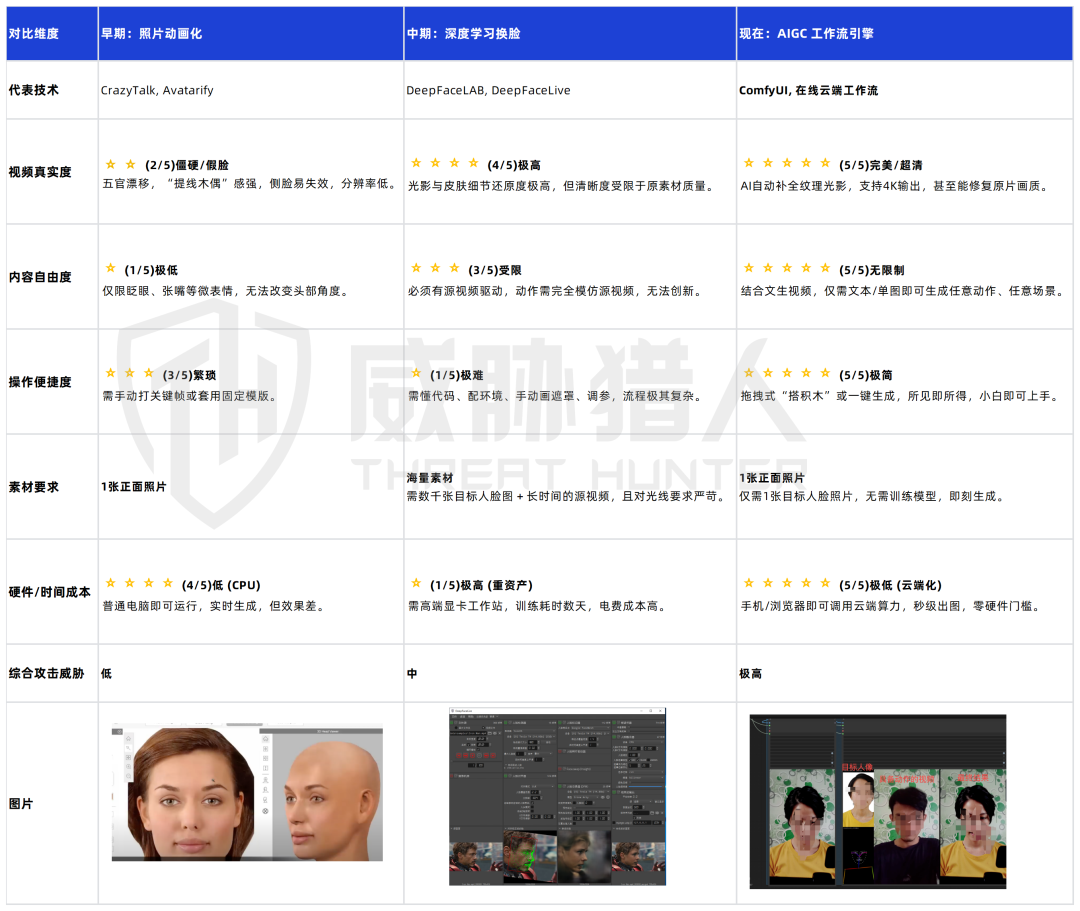Open the DeepFaceLab interface screenshot thumbnail
Screen dimensions: 1080x911
557,796
